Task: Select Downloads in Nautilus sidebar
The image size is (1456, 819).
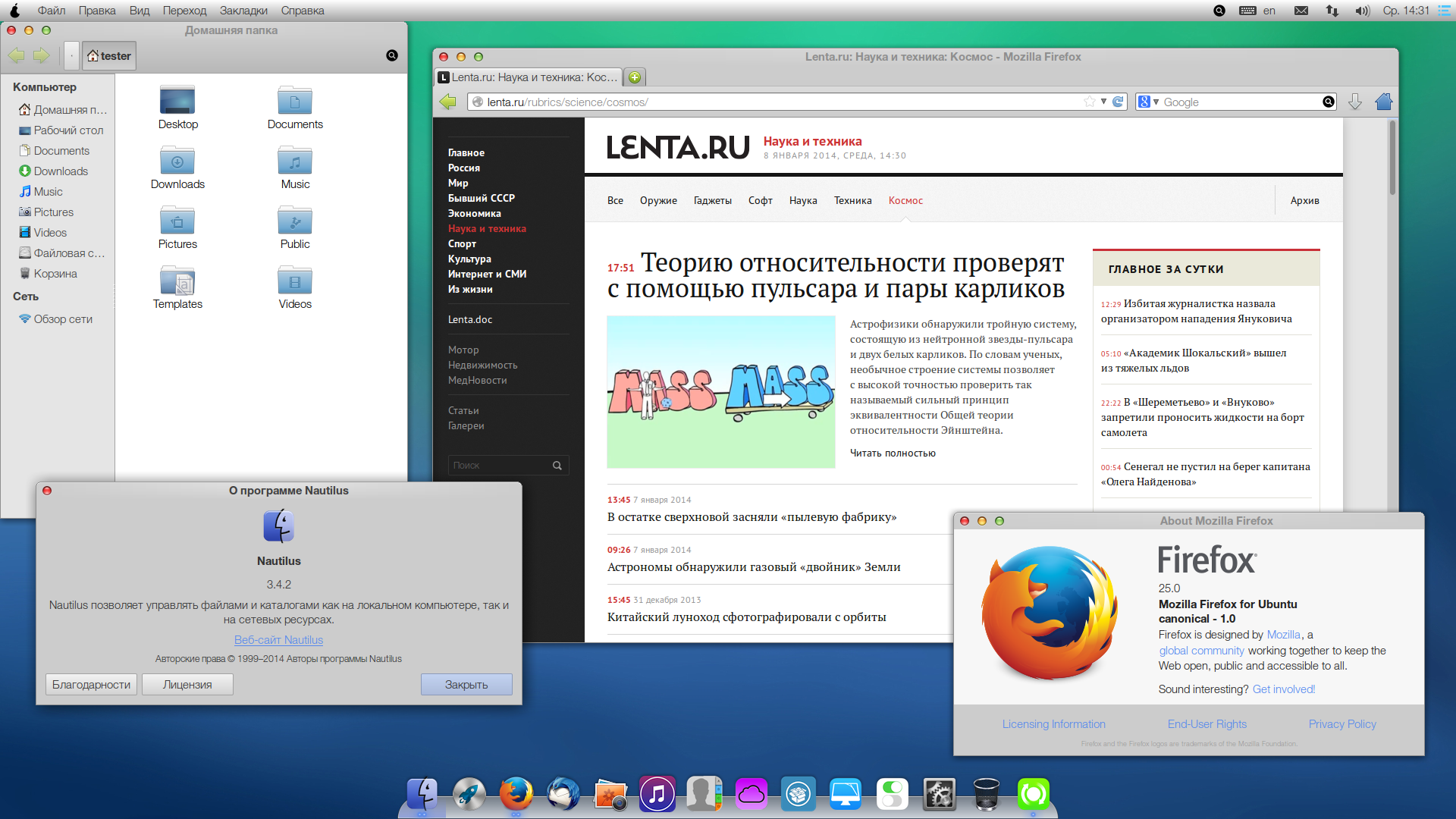Action: (x=61, y=171)
